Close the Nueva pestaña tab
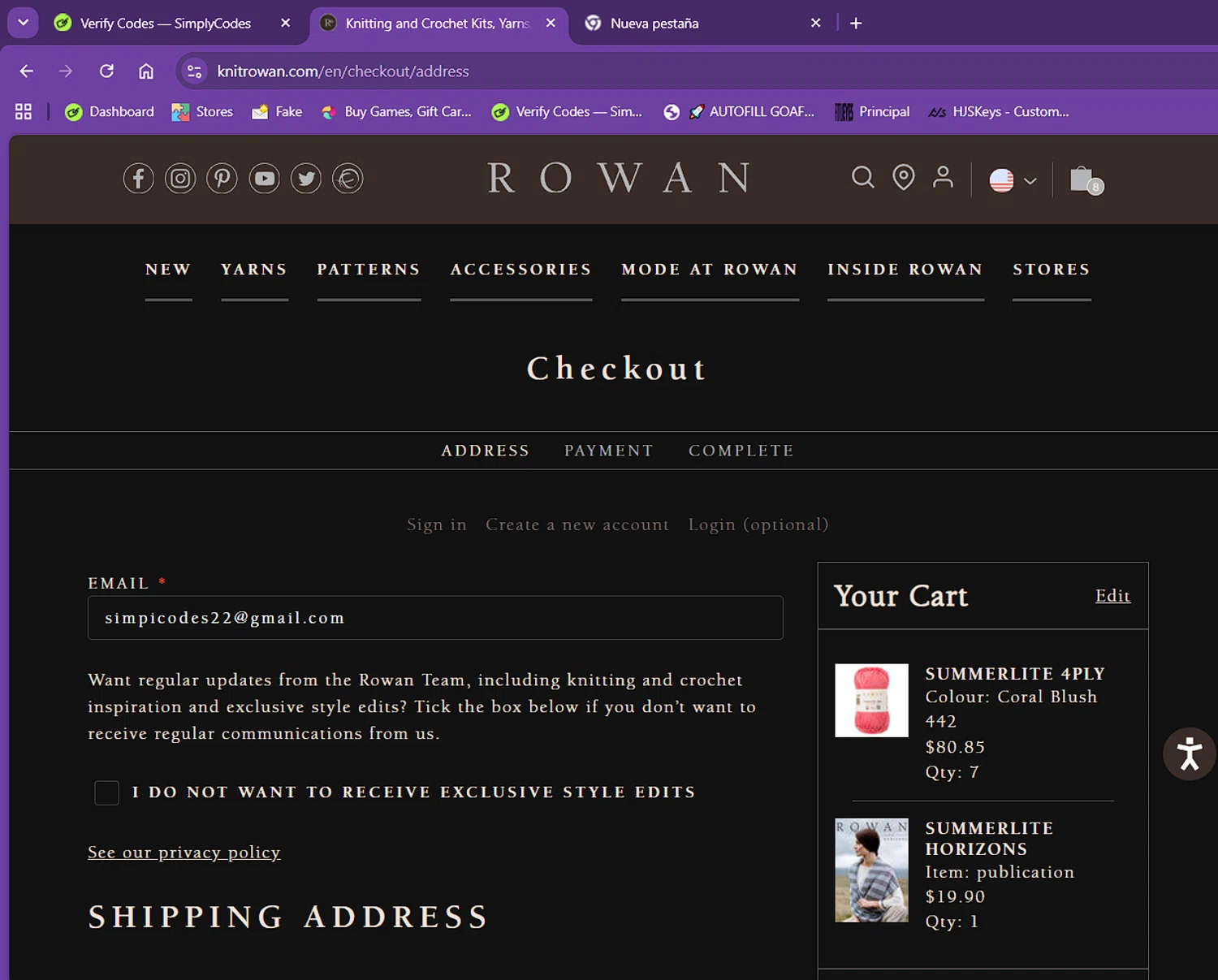 [x=816, y=24]
